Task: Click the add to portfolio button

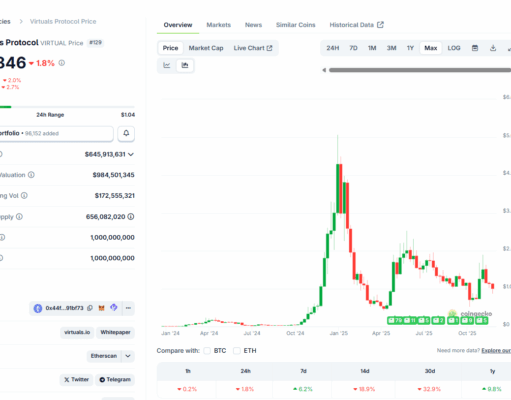Action: (x=56, y=133)
